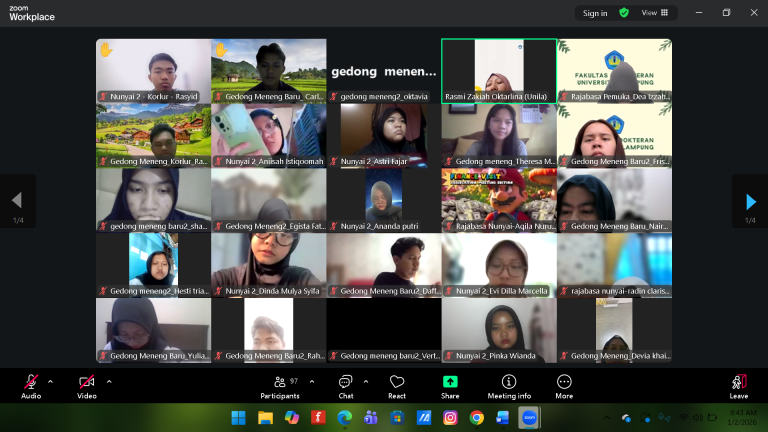Expand video options arrow
768x432 pixels.
point(109,382)
